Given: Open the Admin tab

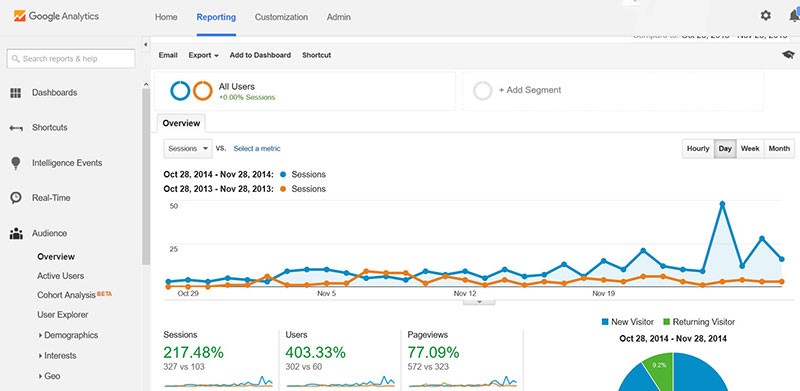Looking at the screenshot, I should click(339, 17).
